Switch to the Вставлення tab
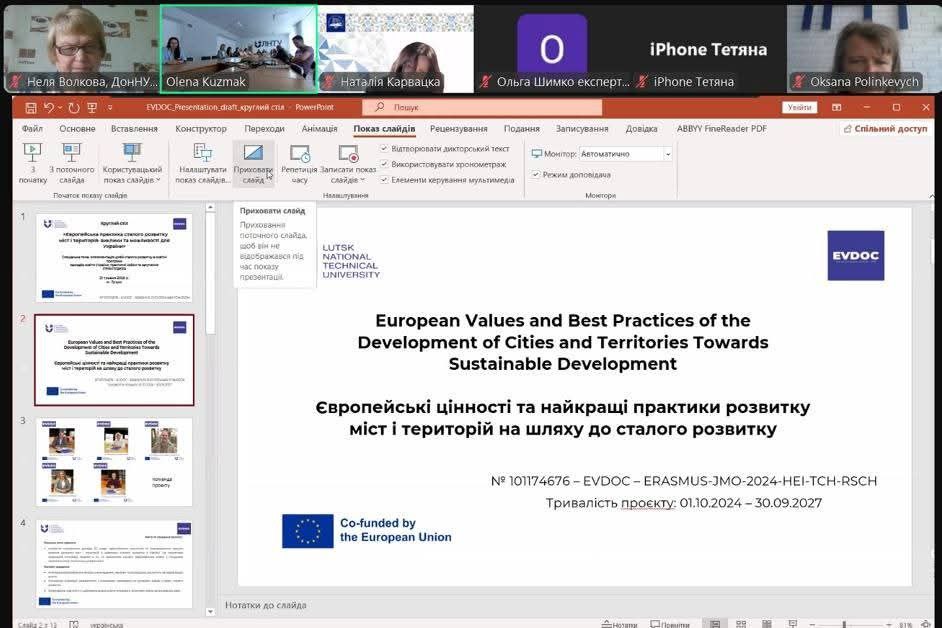The height and width of the screenshot is (628, 942). [134, 129]
